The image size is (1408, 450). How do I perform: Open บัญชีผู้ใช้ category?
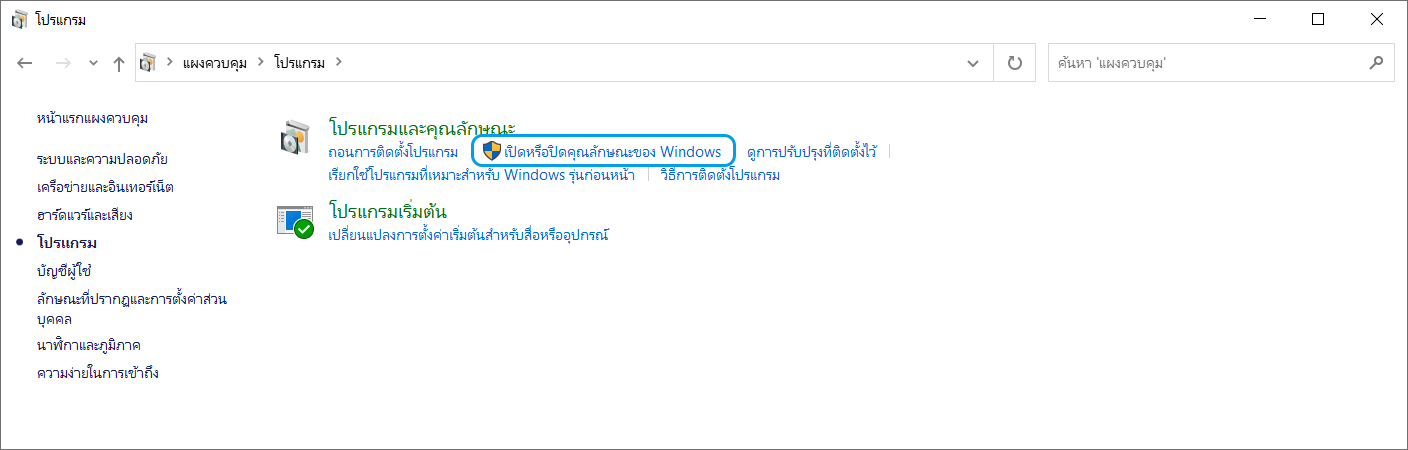[x=64, y=271]
